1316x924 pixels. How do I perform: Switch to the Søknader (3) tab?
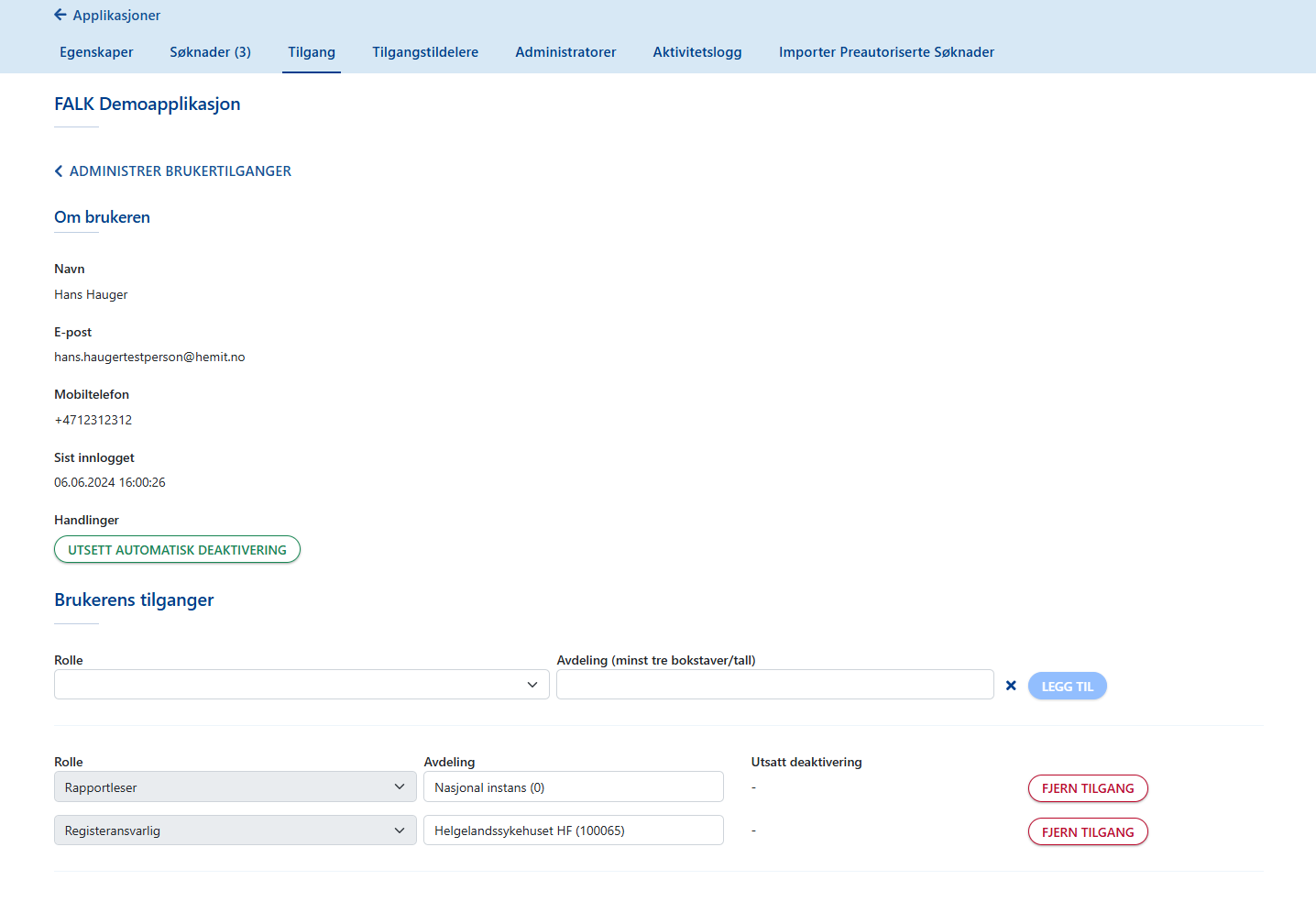210,52
